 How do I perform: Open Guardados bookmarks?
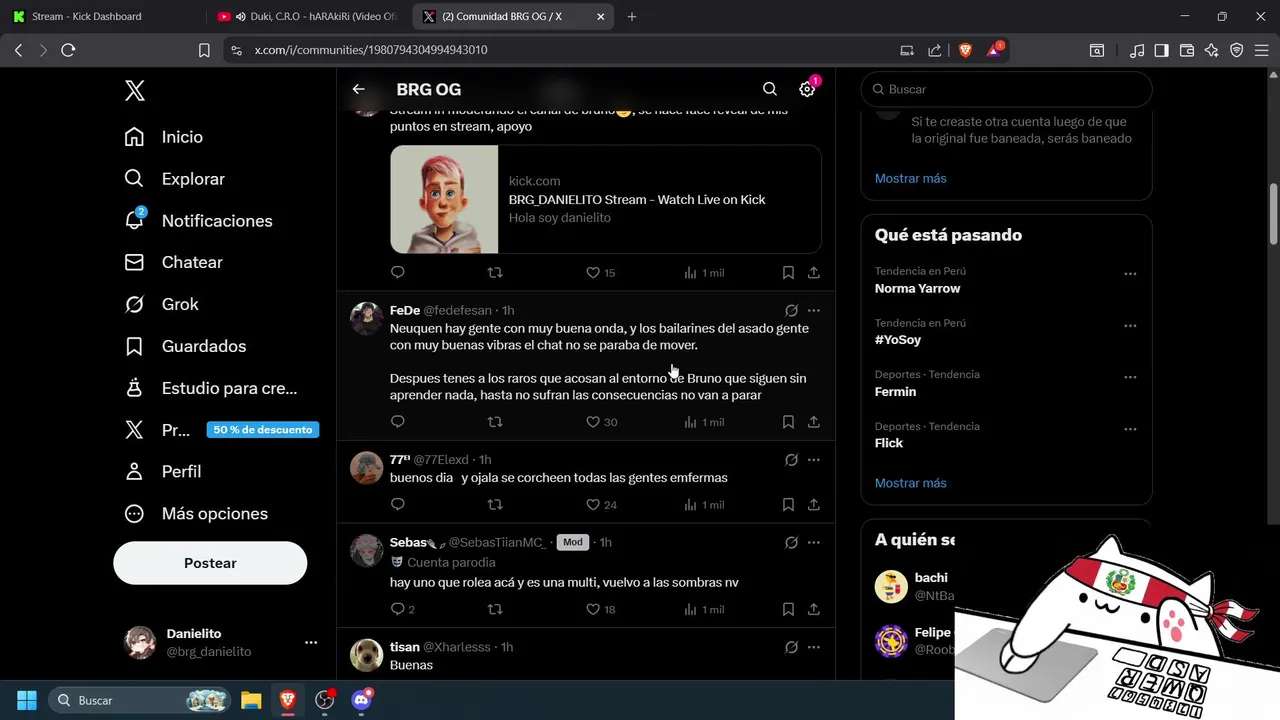(185, 346)
